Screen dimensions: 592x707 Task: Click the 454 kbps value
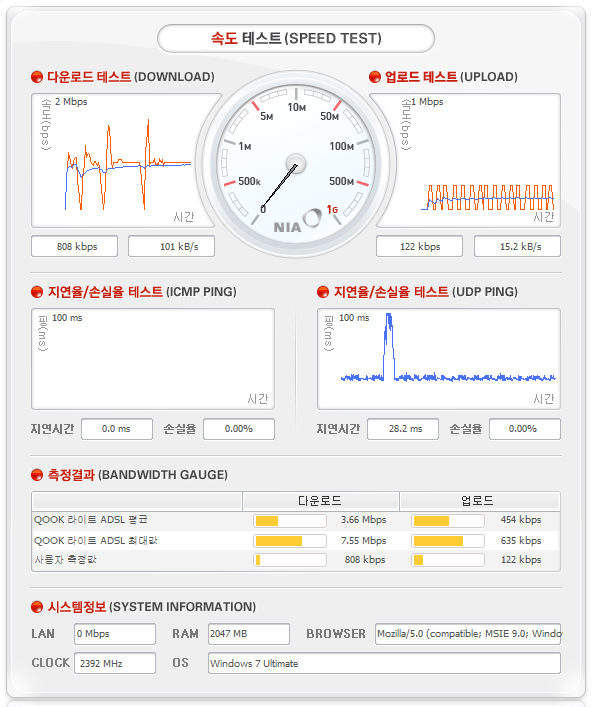pyautogui.click(x=521, y=520)
